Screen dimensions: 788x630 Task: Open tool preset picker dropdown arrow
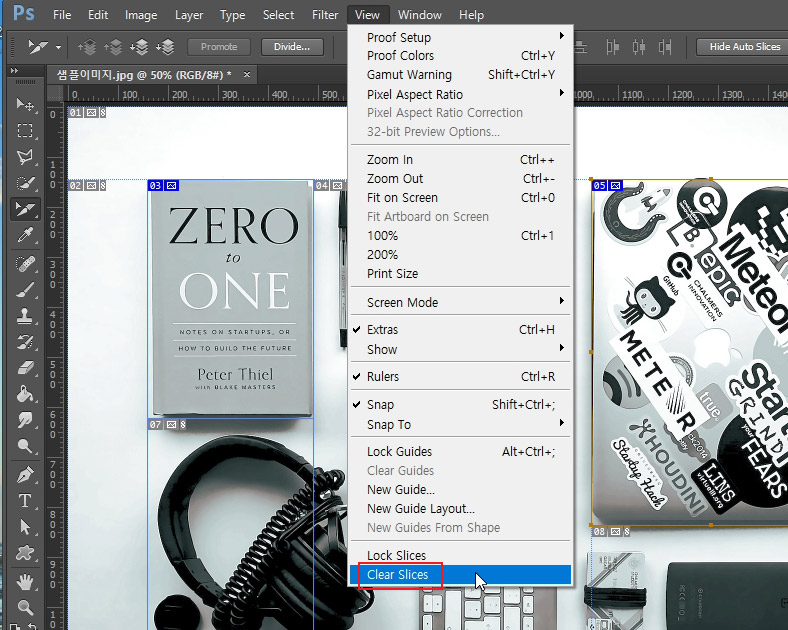tap(58, 47)
